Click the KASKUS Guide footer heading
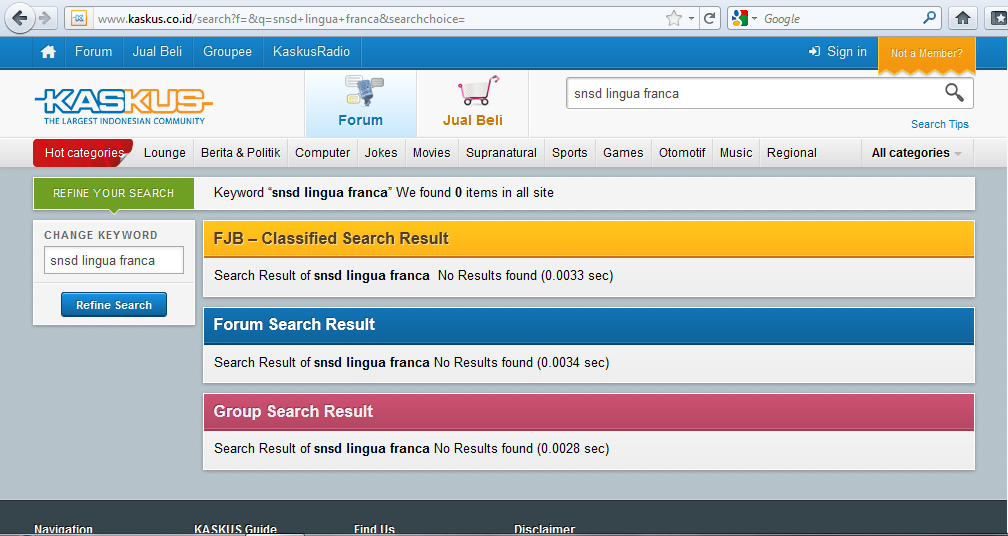Image resolution: width=1008 pixels, height=536 pixels. (x=235, y=530)
